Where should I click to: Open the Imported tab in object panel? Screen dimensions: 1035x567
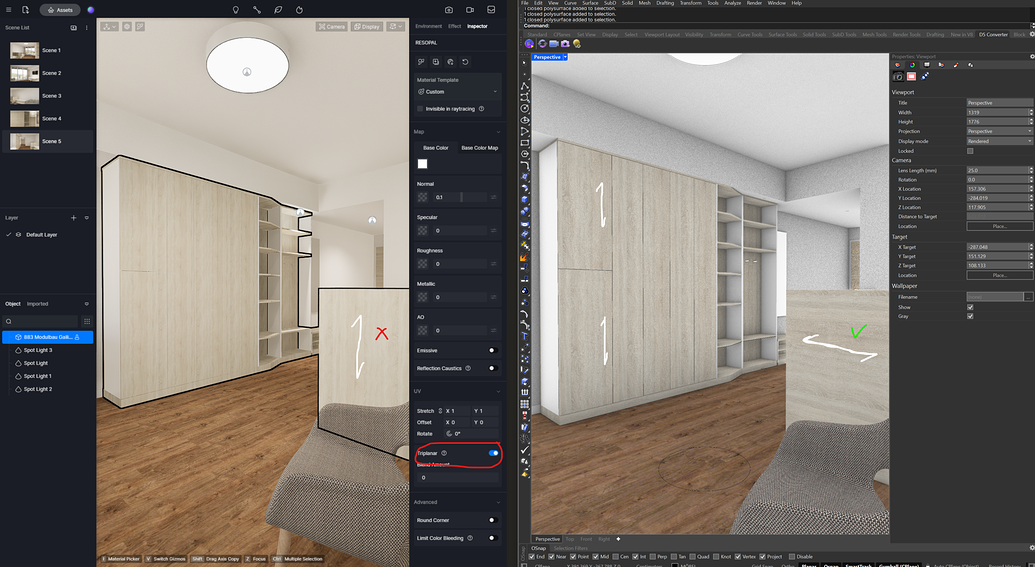pyautogui.click(x=38, y=304)
